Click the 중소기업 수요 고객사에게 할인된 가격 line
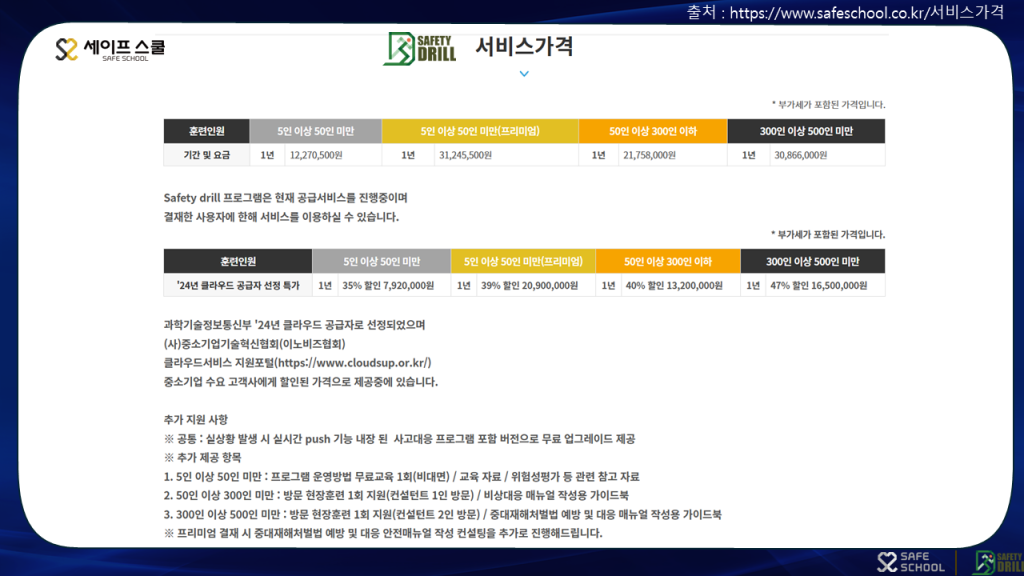 coord(300,381)
